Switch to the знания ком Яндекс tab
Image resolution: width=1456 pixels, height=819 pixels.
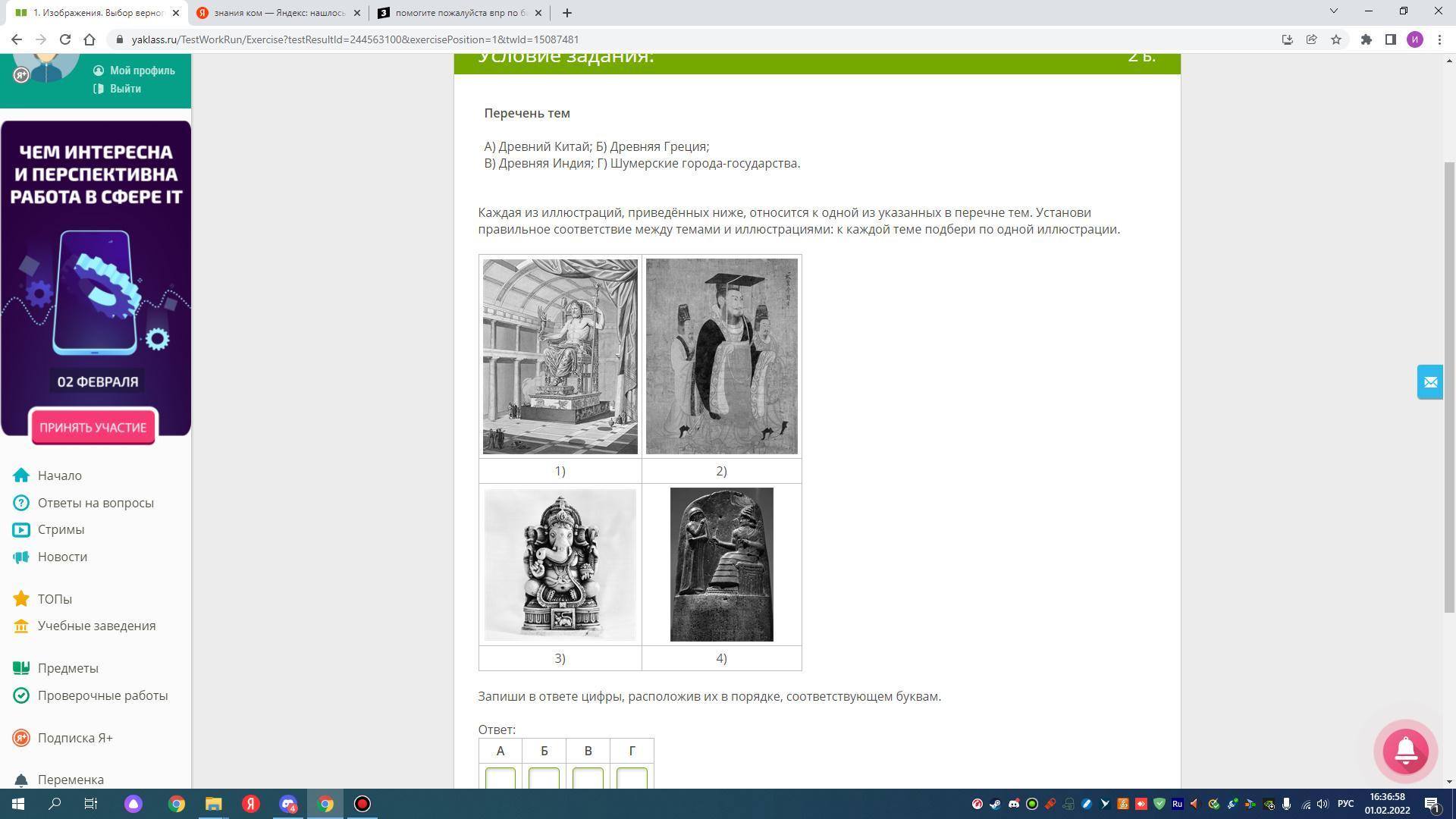(277, 13)
